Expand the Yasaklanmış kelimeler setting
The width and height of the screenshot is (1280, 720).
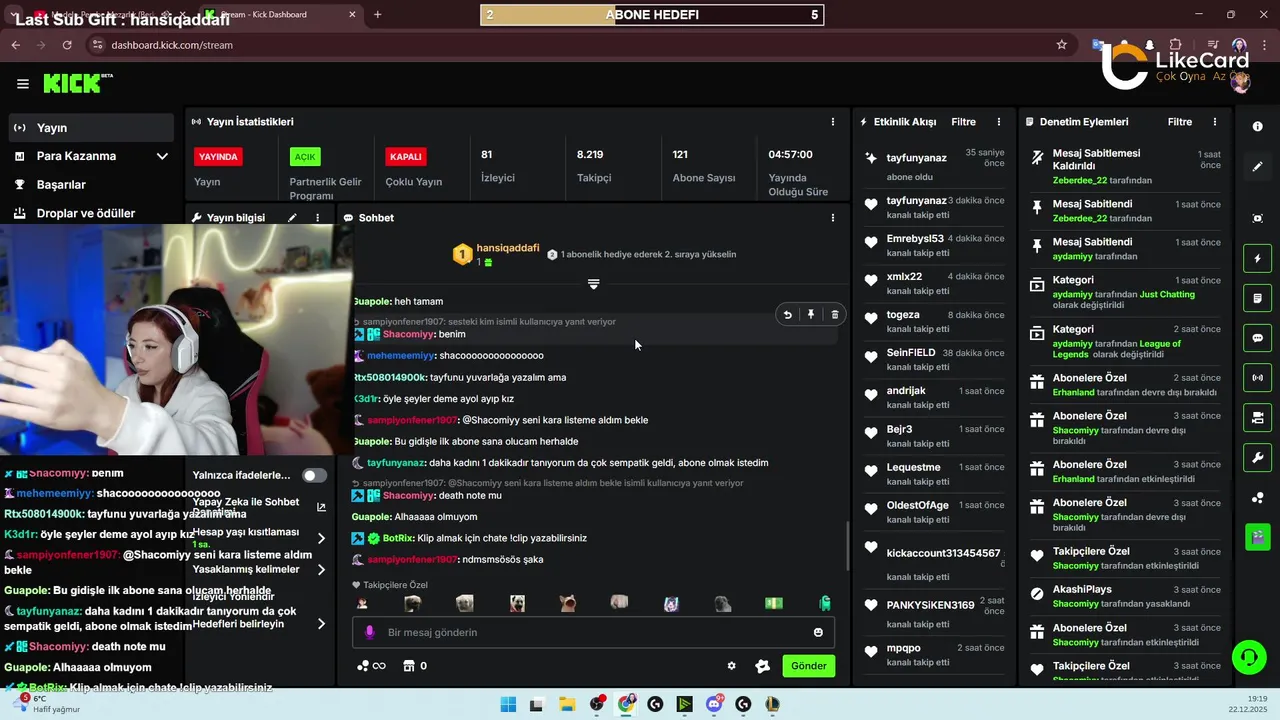coord(321,569)
